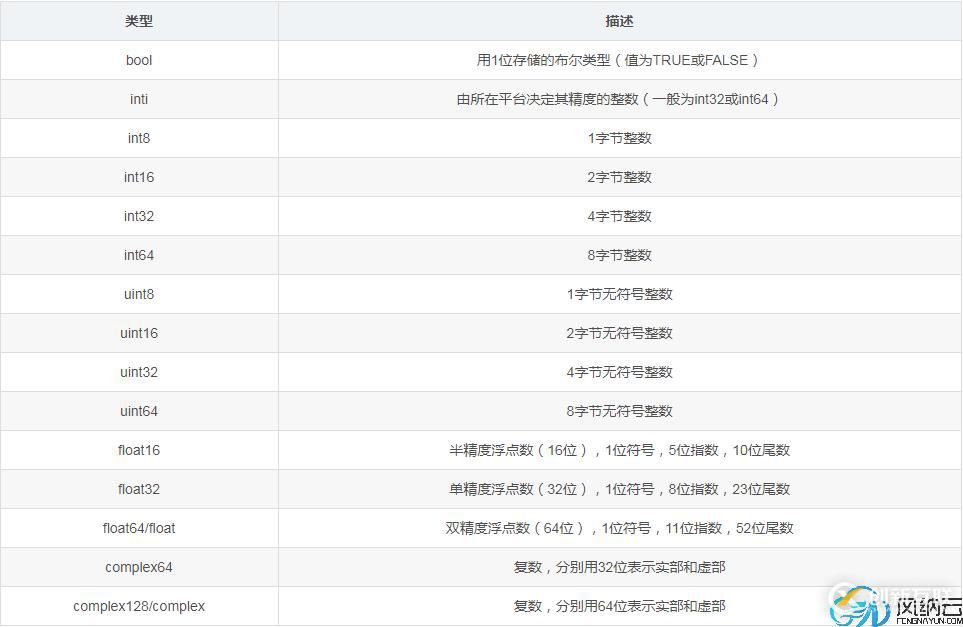Click the description 用1位存储的布尔类型
The height and width of the screenshot is (627, 963).
coord(618,60)
